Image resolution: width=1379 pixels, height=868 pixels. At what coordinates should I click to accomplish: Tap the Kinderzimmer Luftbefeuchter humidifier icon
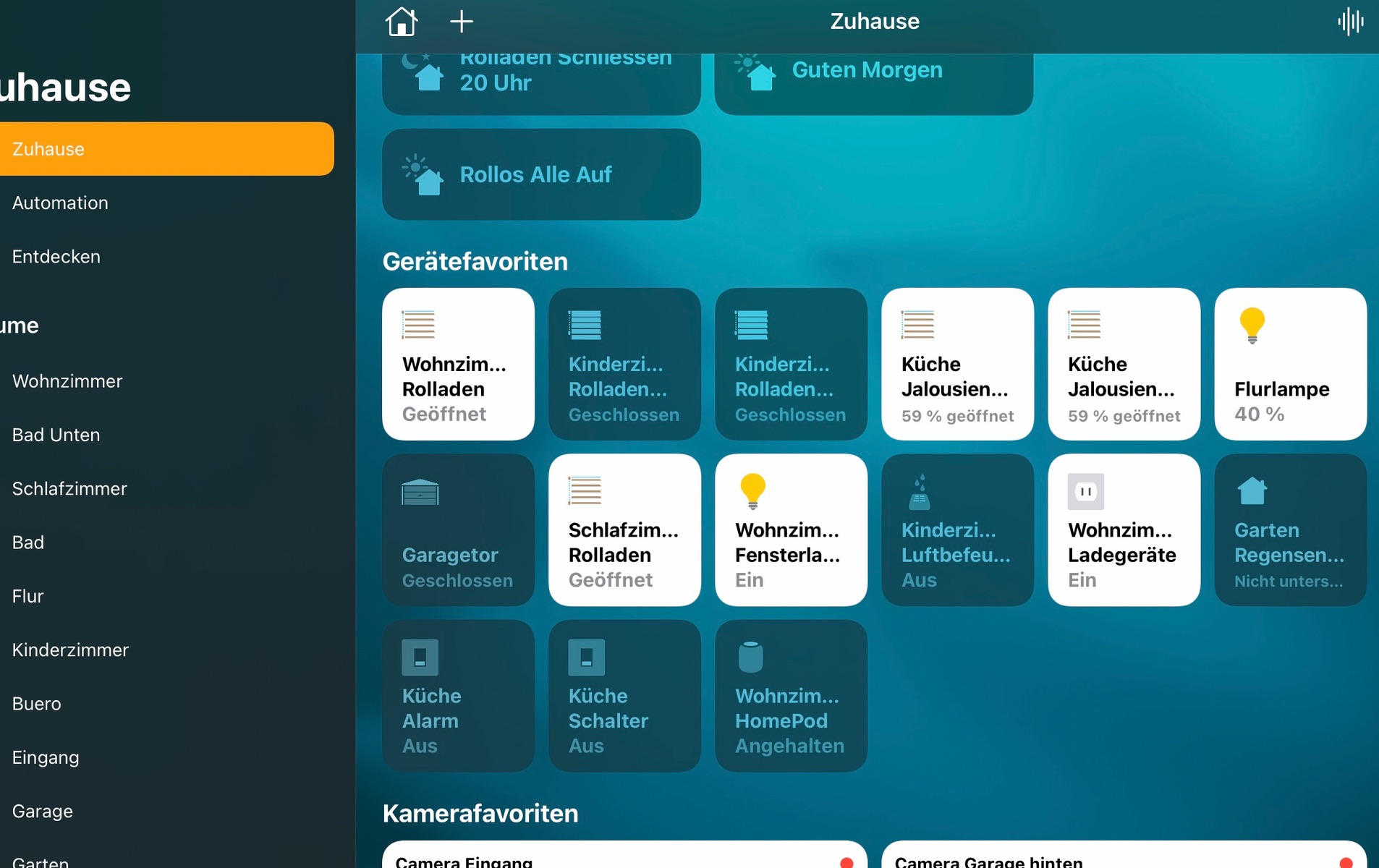919,492
